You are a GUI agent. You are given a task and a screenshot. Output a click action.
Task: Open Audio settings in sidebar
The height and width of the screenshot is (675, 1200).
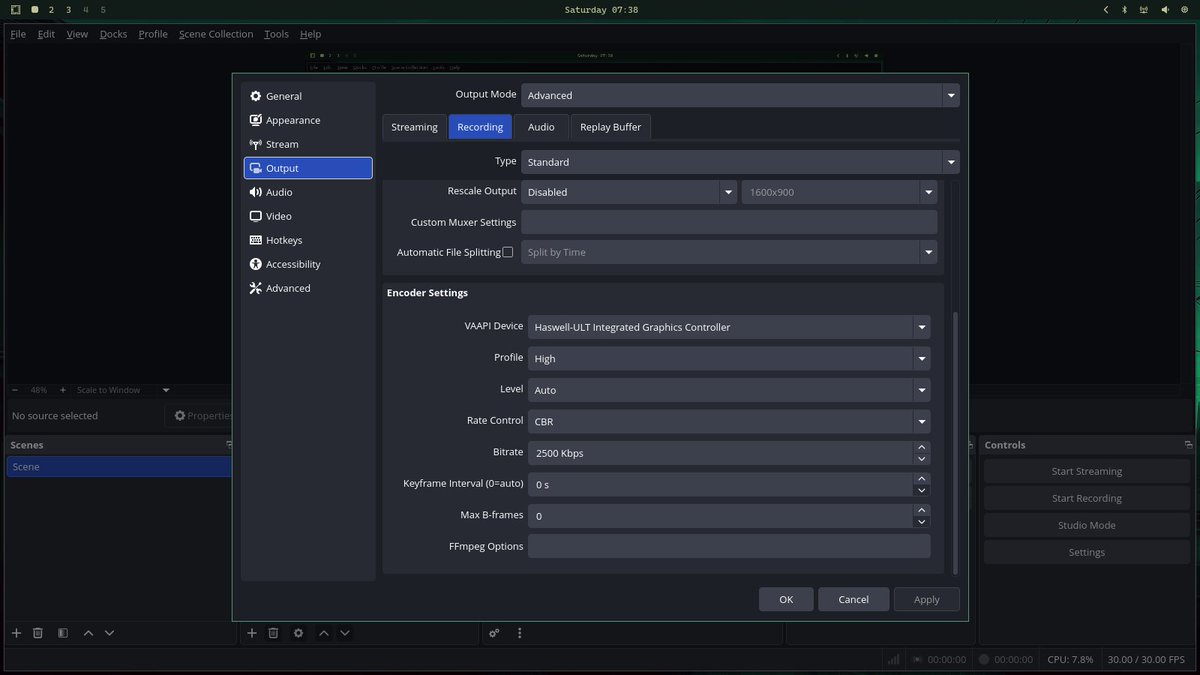pos(308,192)
